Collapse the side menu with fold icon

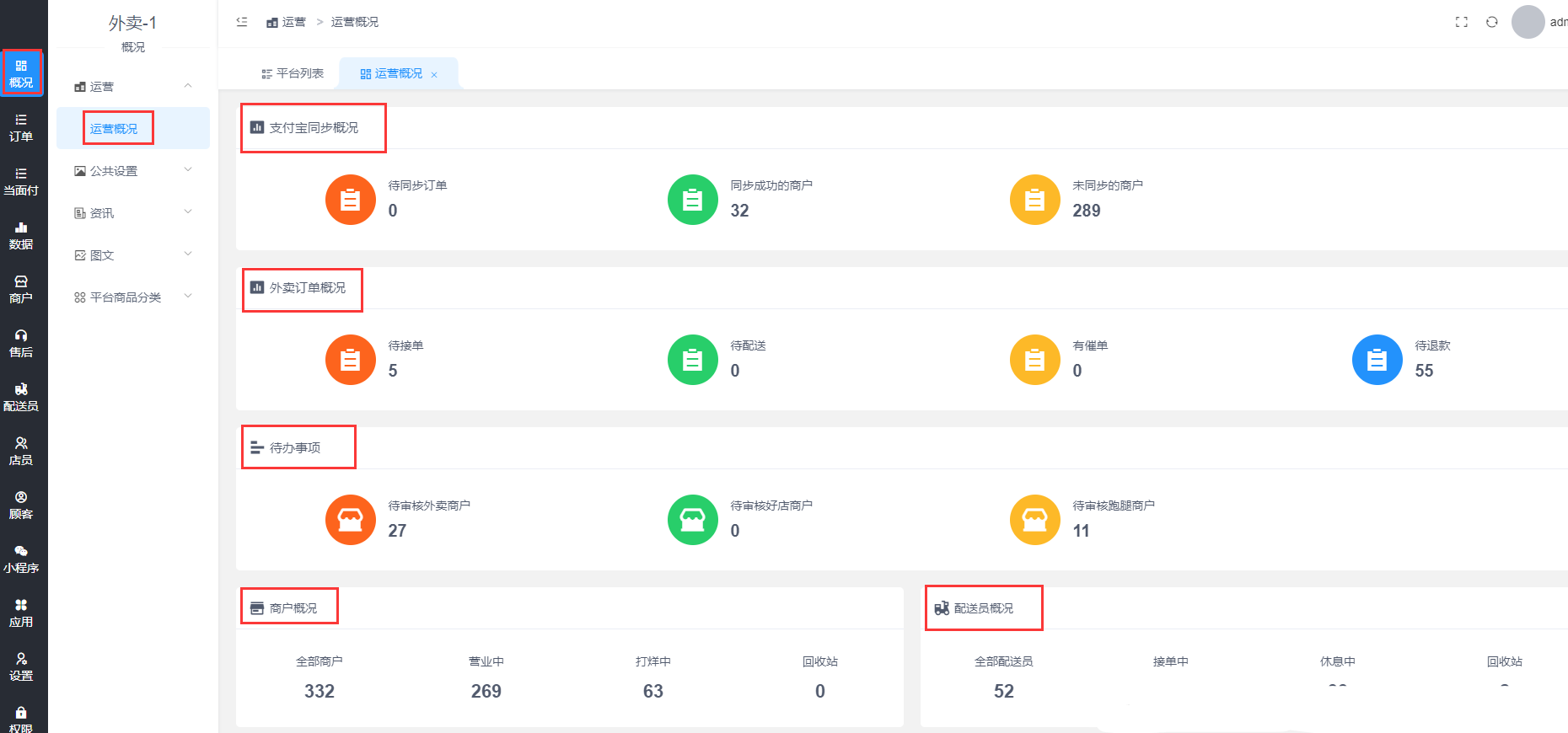point(242,22)
